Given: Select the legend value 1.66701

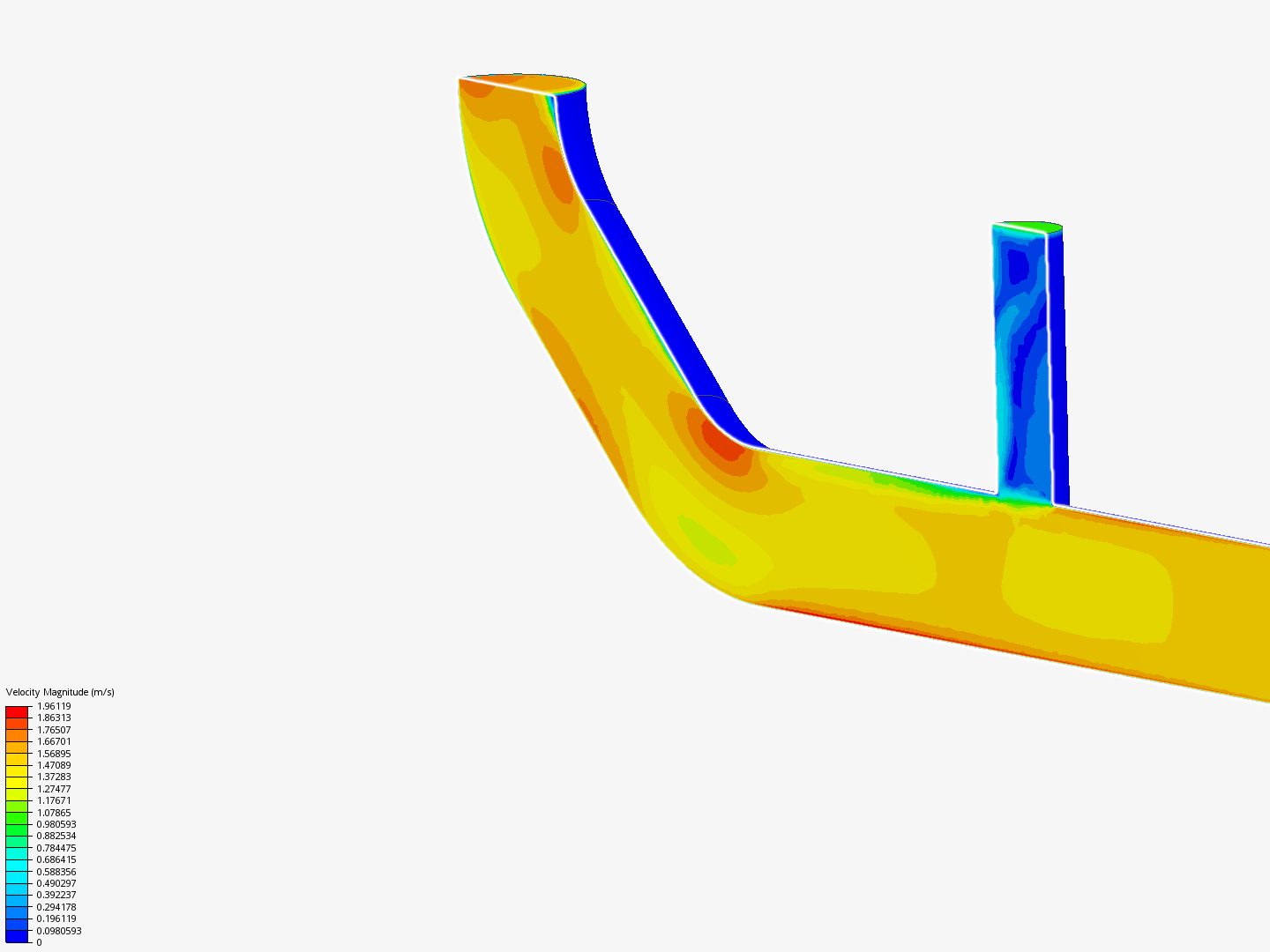Looking at the screenshot, I should pos(54,741).
